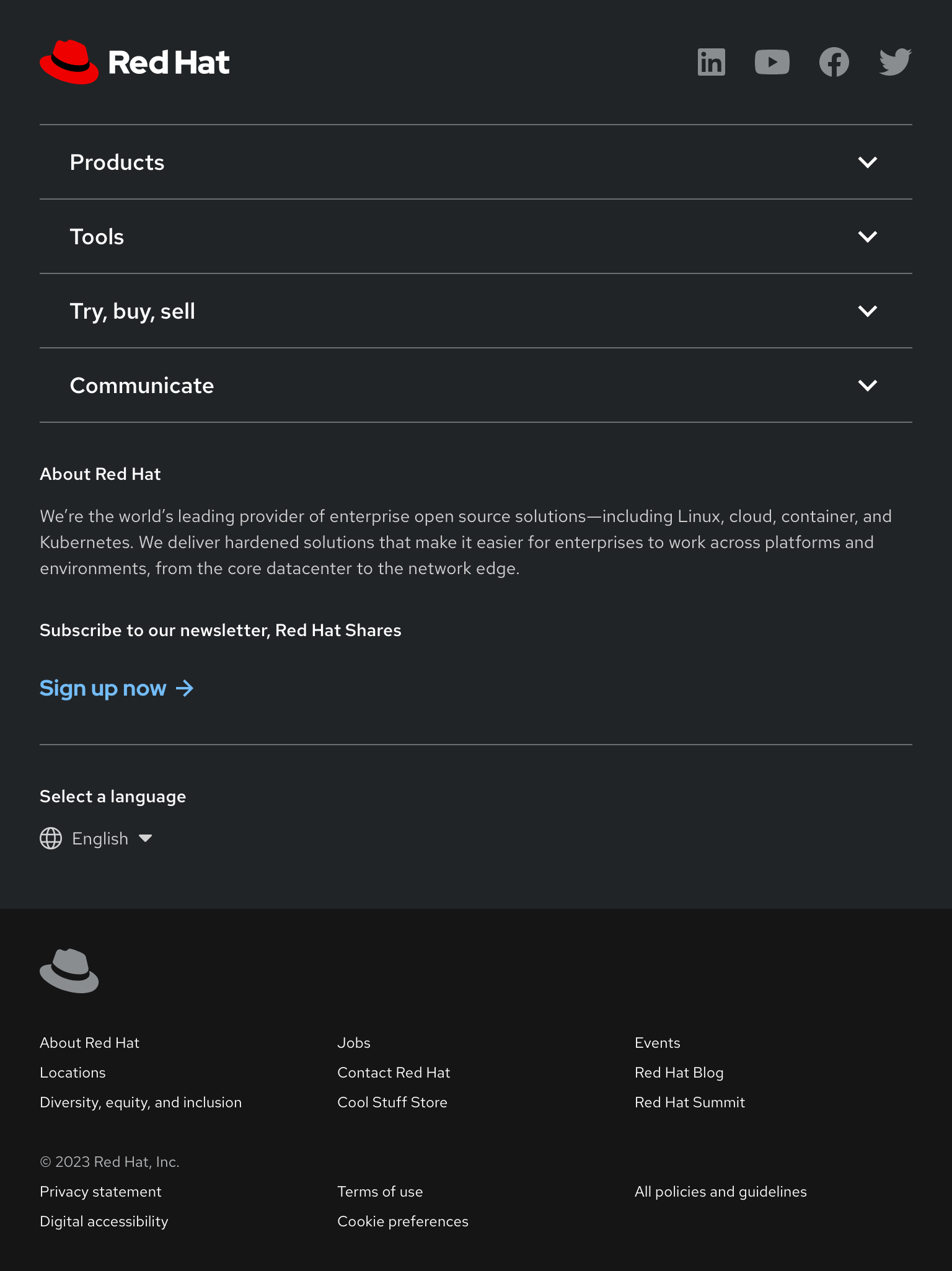Click the YouTube icon
Screen dimensions: 952x1271
(x=772, y=62)
